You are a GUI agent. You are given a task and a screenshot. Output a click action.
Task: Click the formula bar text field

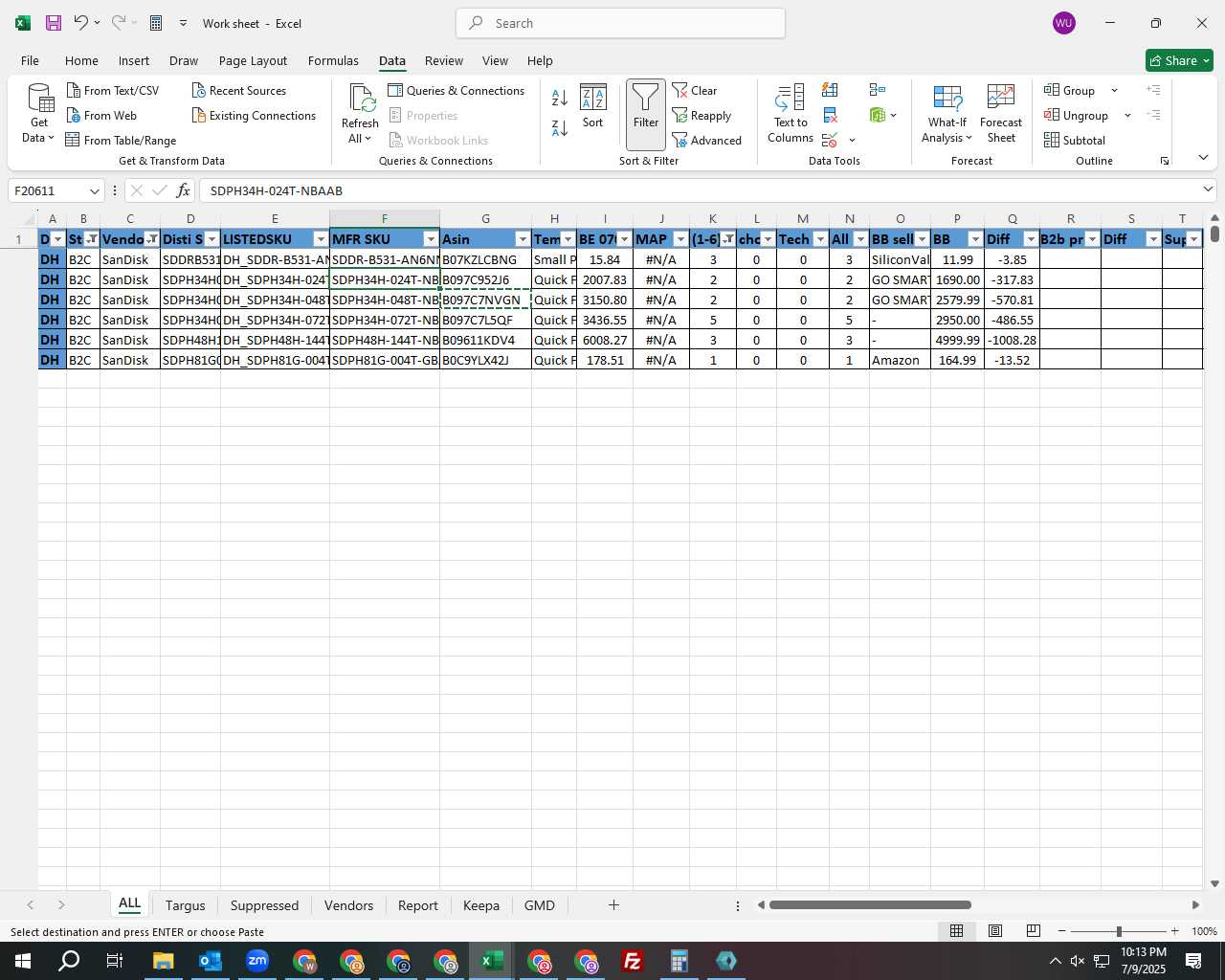click(x=699, y=190)
